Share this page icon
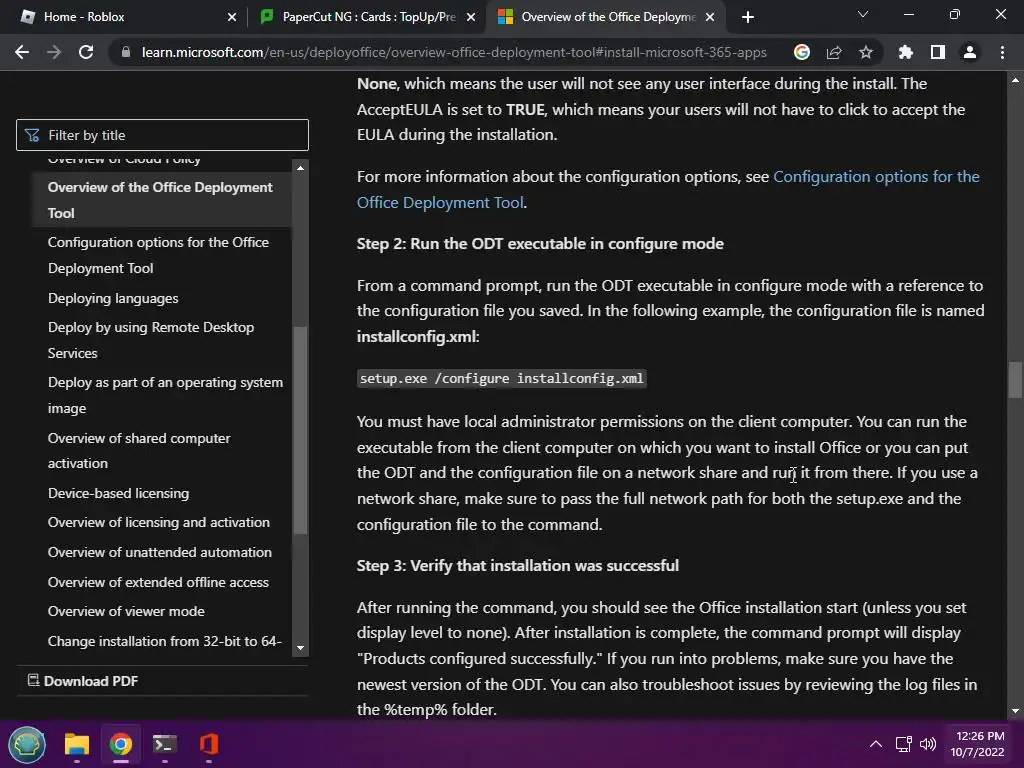This screenshot has width=1024, height=768. [834, 52]
